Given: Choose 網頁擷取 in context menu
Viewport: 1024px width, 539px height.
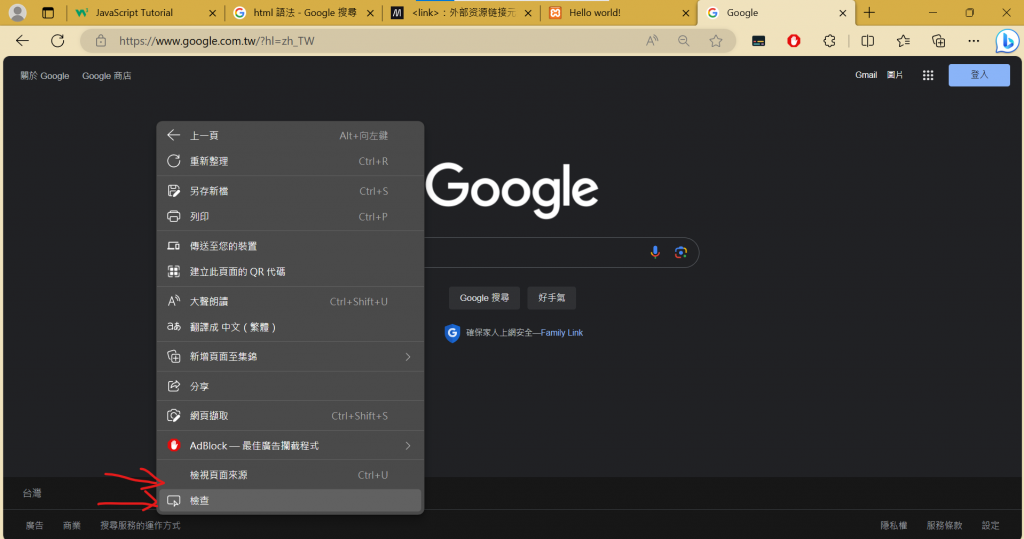Looking at the screenshot, I should click(x=290, y=416).
